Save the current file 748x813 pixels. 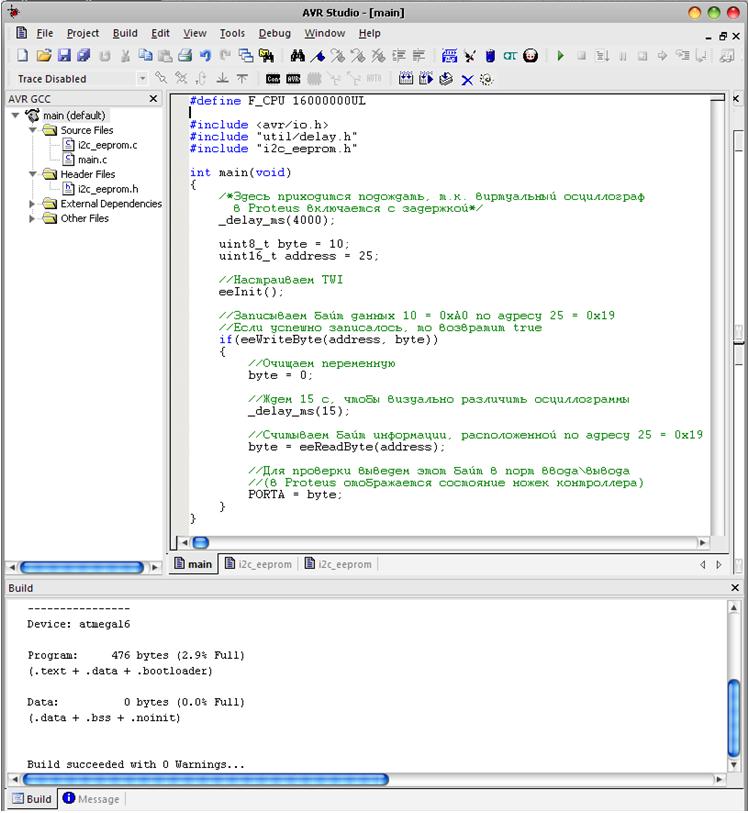[64, 55]
